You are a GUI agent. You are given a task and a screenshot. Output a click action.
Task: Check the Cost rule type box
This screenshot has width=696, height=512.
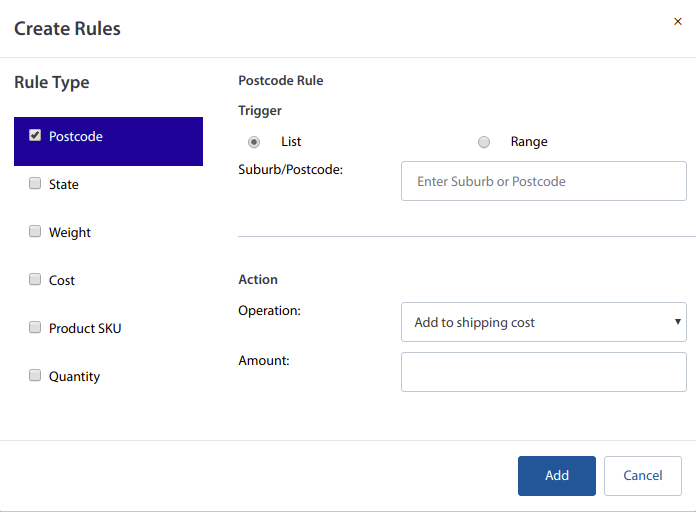(35, 280)
